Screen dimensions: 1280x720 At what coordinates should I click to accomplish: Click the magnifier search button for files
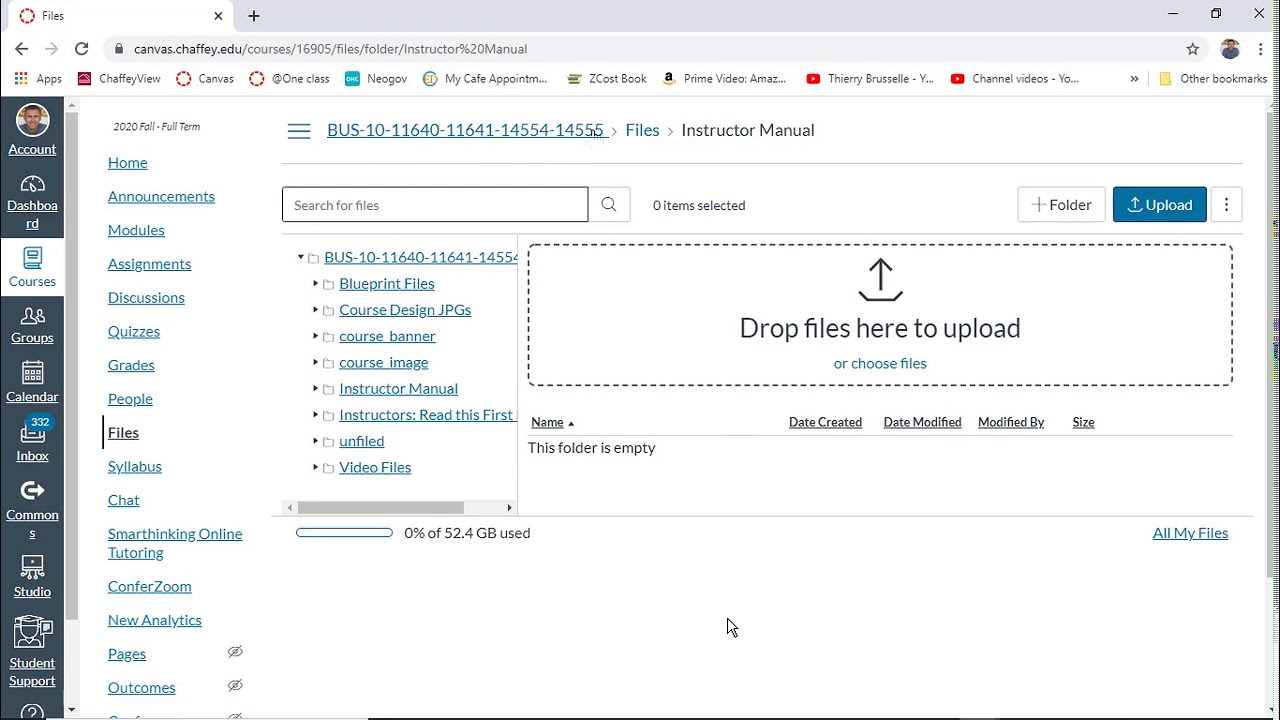(609, 205)
